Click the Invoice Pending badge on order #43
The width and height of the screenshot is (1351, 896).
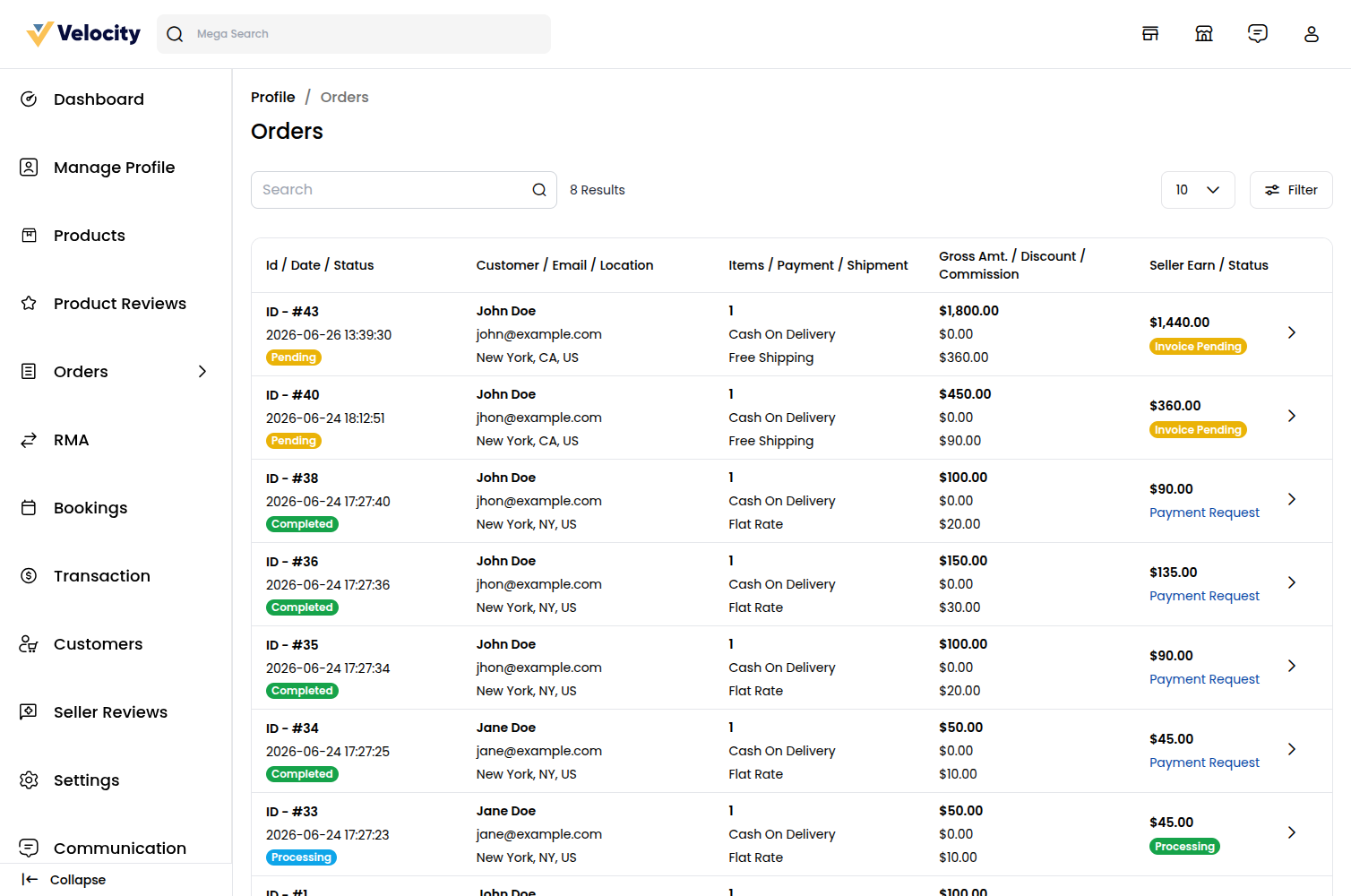tap(1198, 347)
